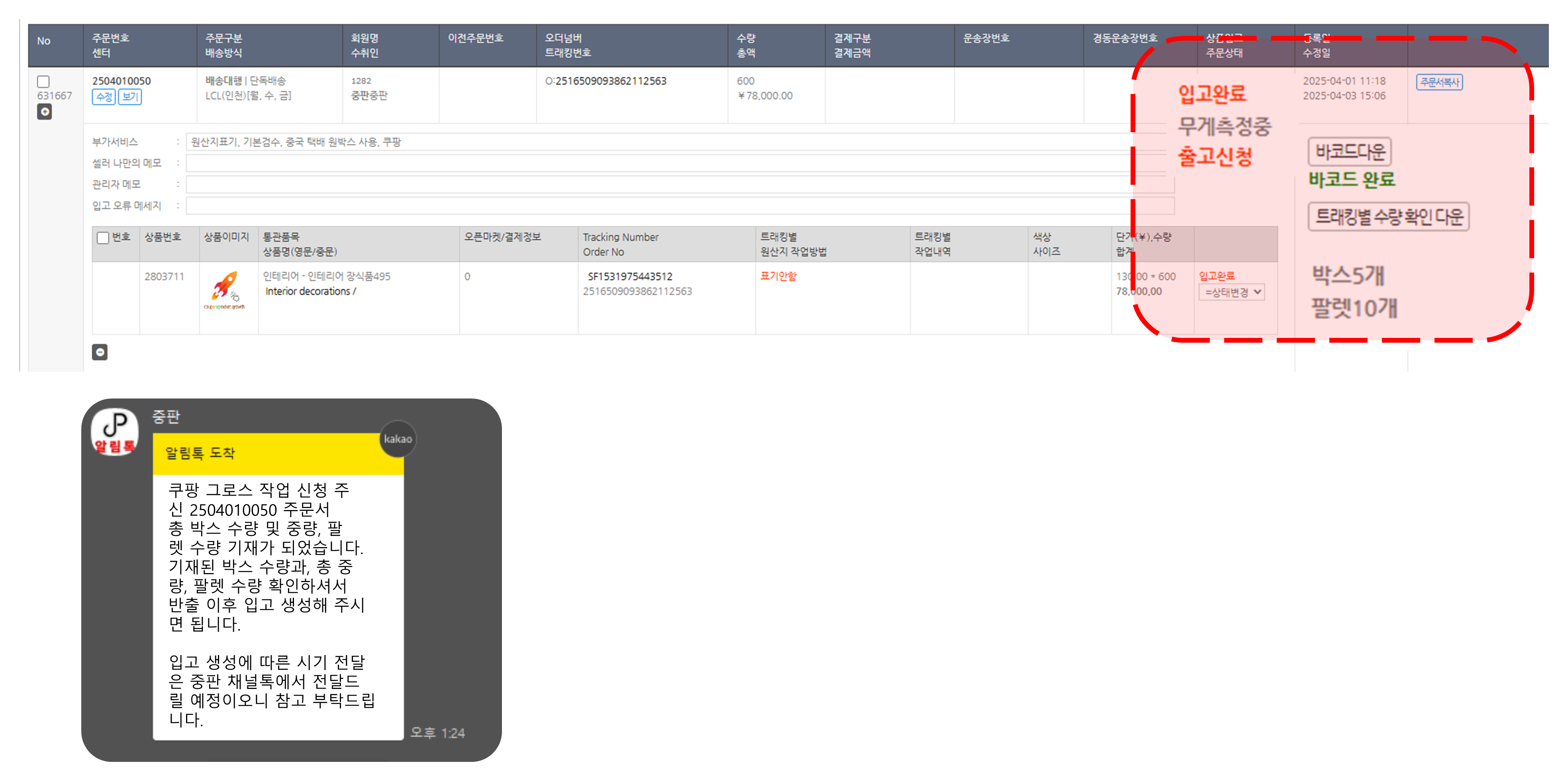Click the rocket product image thumbnail
The width and height of the screenshot is (1568, 781).
pyautogui.click(x=225, y=291)
